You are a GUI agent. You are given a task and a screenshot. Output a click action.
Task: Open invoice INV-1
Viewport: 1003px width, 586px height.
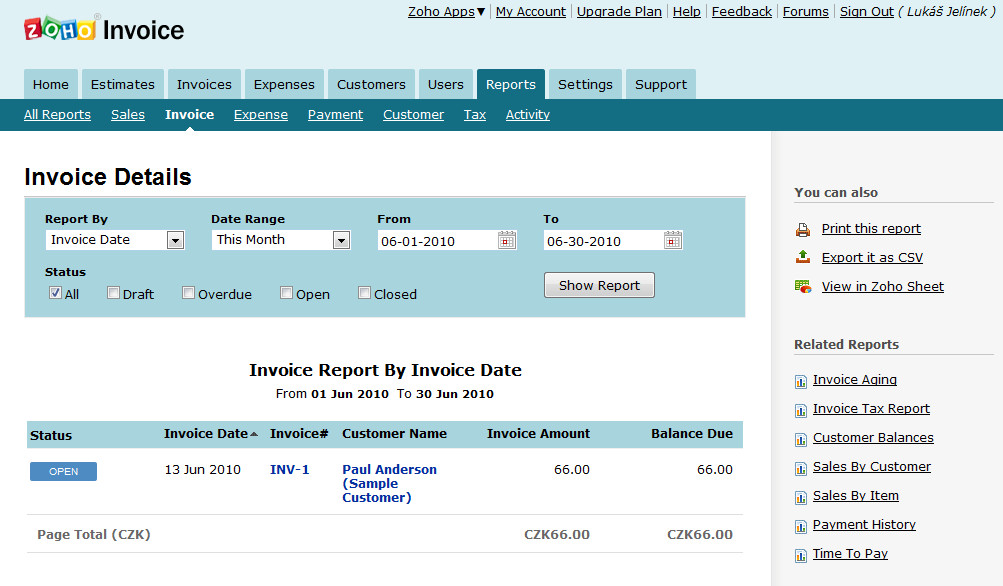(x=290, y=470)
